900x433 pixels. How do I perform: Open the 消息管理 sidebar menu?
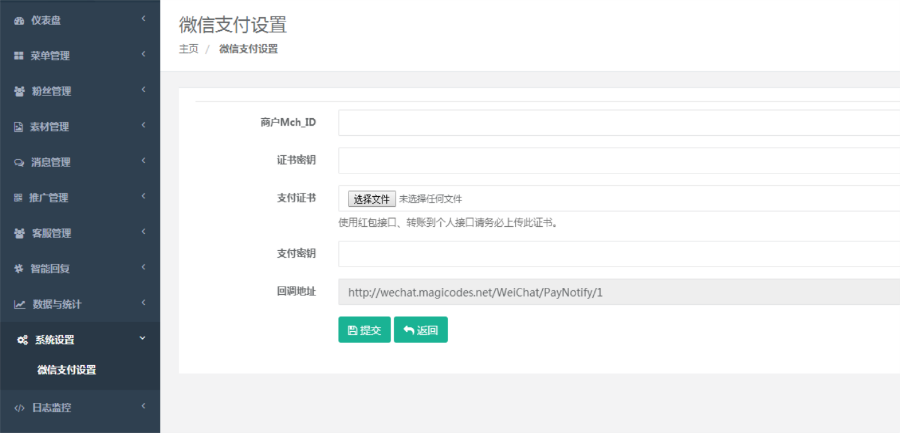coord(80,163)
